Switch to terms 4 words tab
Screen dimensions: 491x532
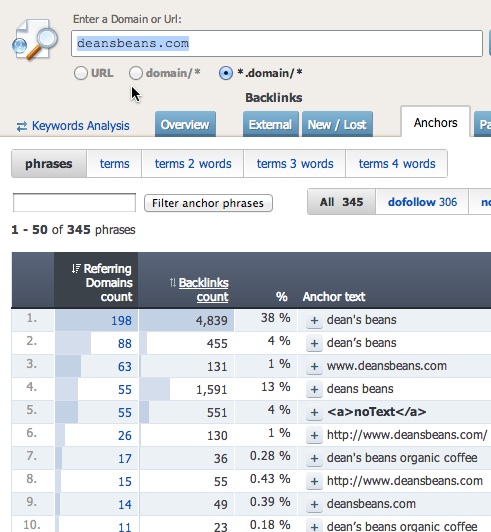click(397, 164)
